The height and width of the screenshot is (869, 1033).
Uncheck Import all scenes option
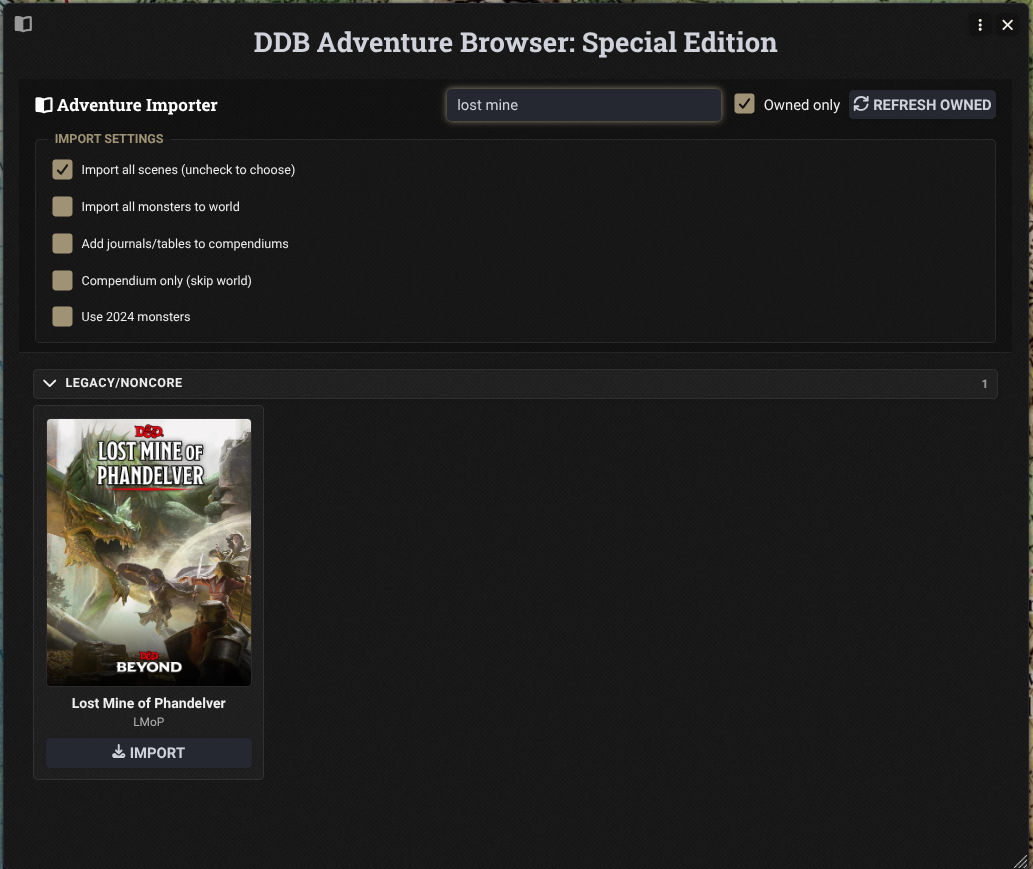pyautogui.click(x=63, y=169)
